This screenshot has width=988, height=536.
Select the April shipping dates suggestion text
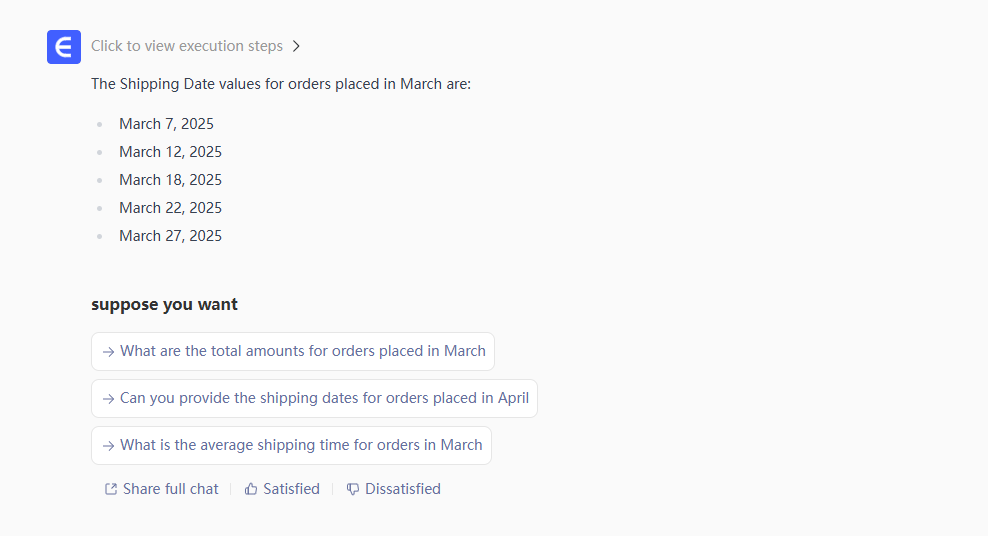point(324,398)
